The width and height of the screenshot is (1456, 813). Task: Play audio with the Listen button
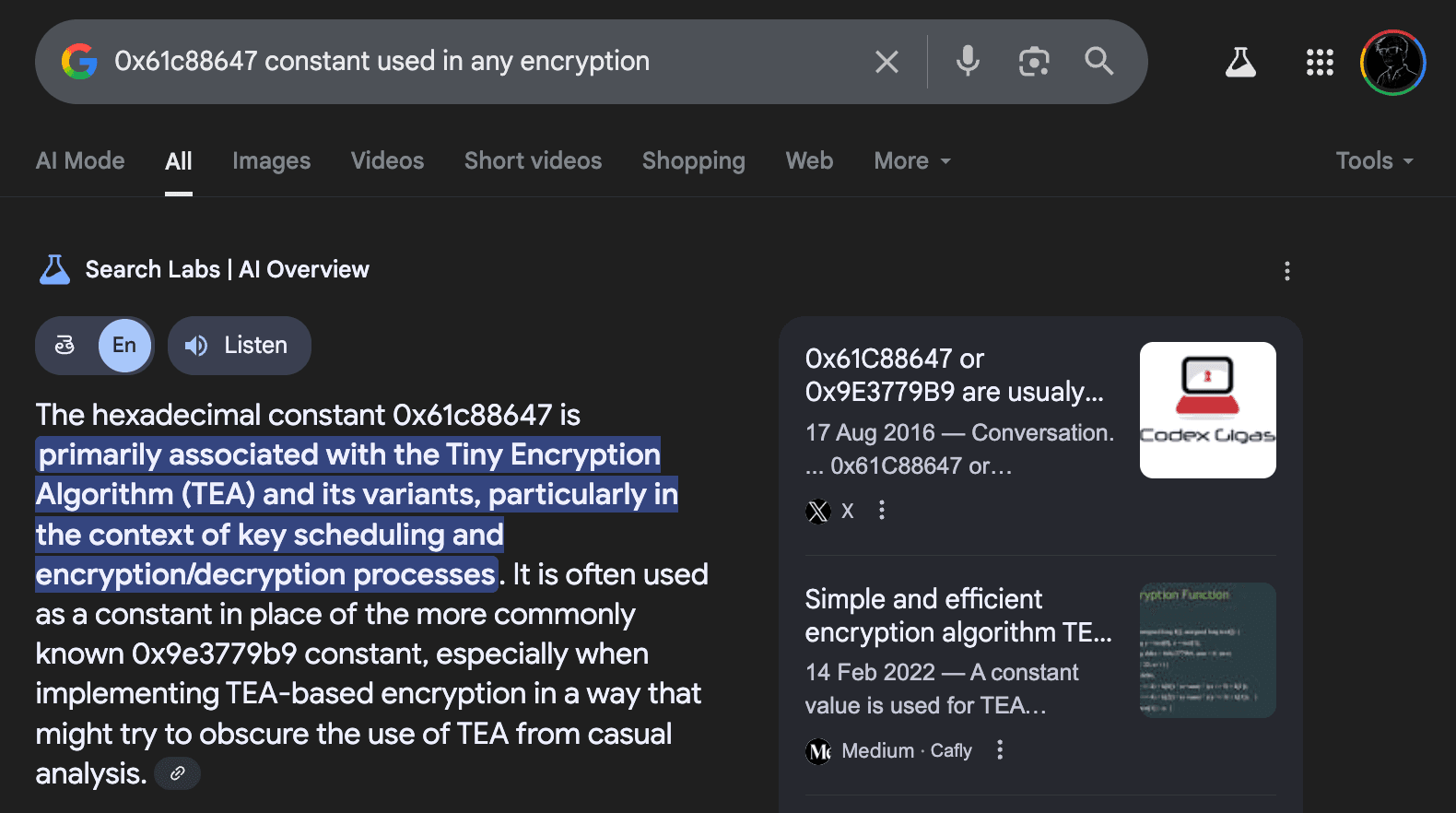(240, 345)
